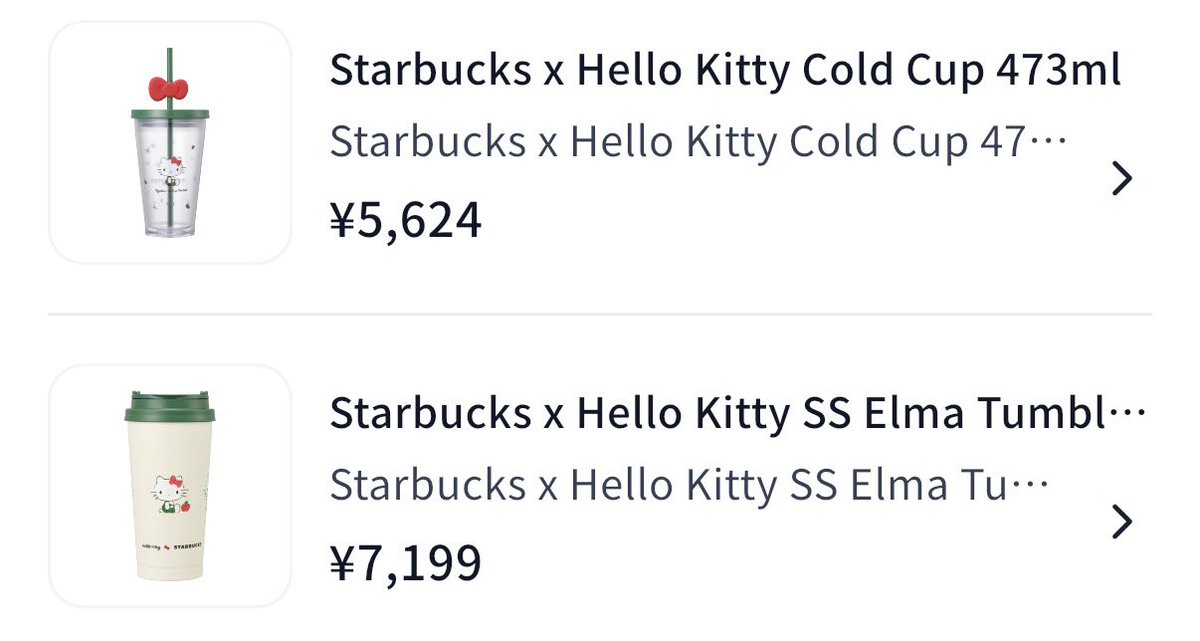The width and height of the screenshot is (1200, 641).
Task: Expand Cold Cup item via right chevron
Action: tap(1123, 179)
